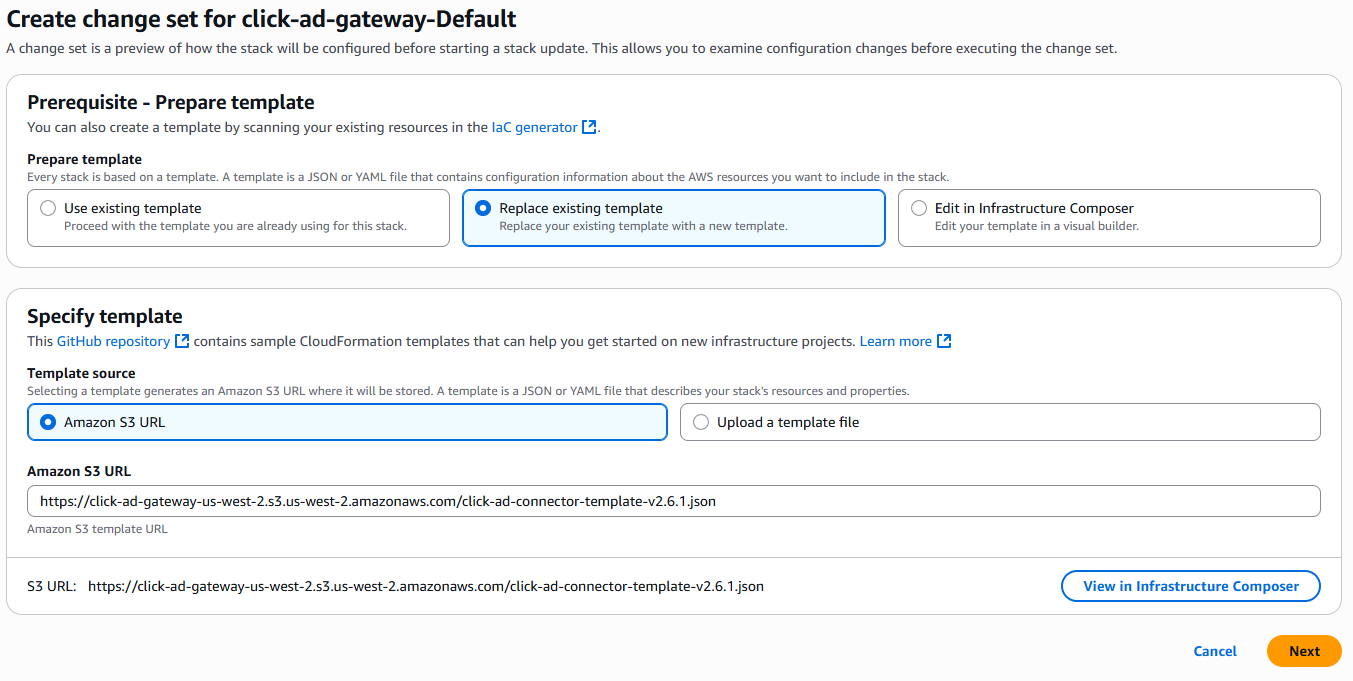Click 'Proceed with the template you are already using' description
The height and width of the screenshot is (681, 1353).
235,226
